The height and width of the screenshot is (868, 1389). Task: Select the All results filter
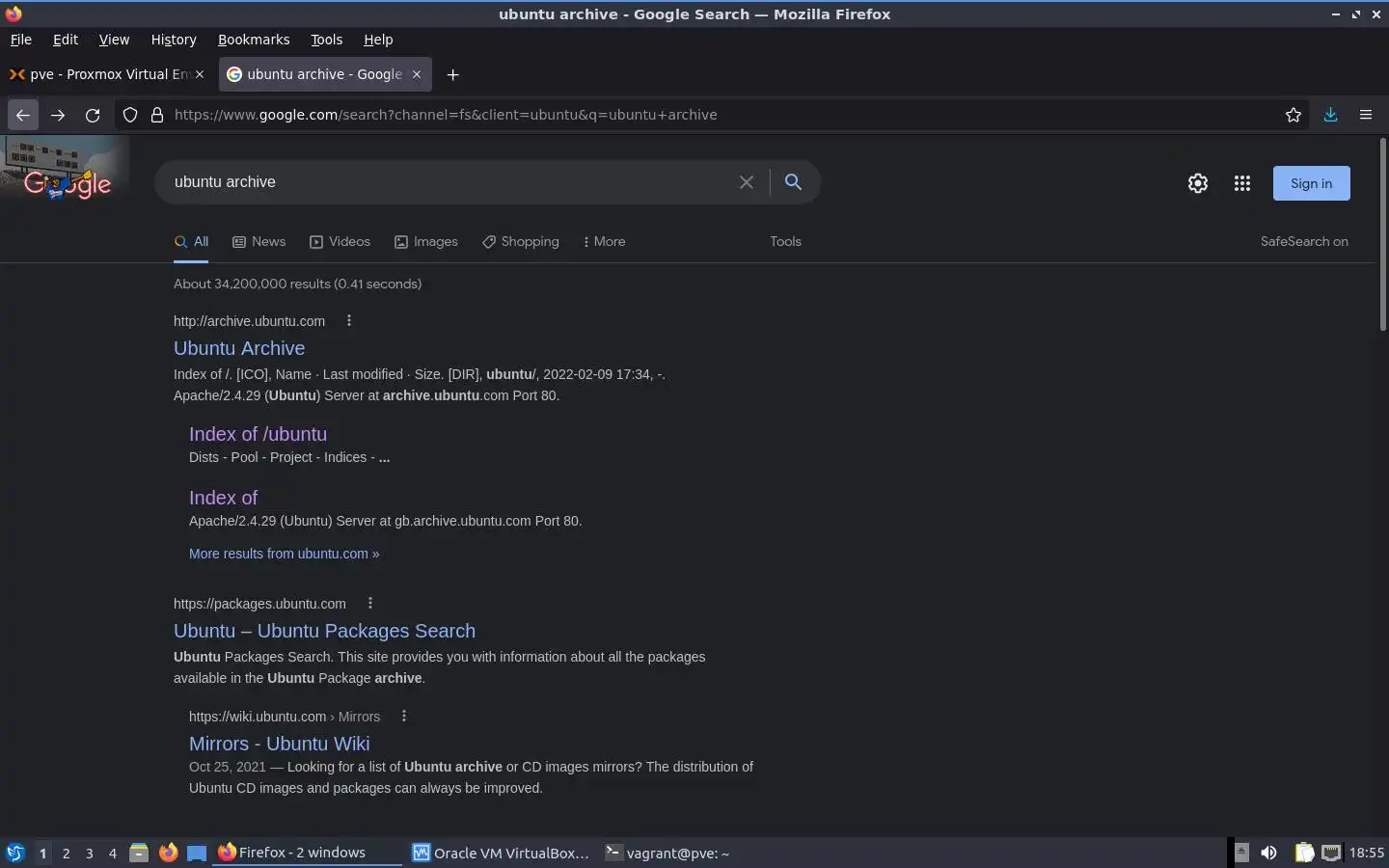[191, 242]
